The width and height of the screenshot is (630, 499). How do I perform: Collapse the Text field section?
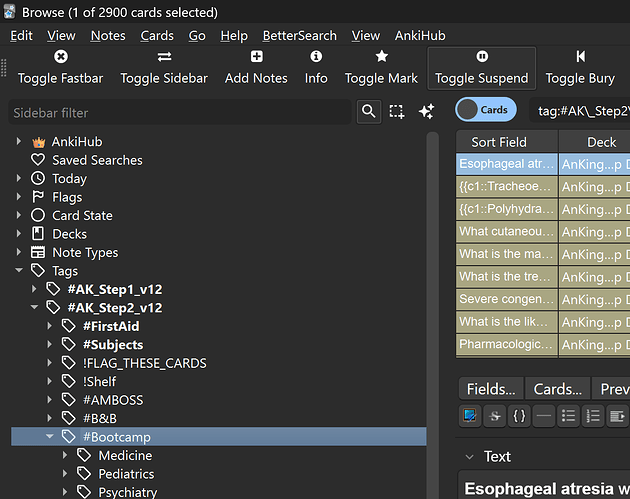pos(470,457)
